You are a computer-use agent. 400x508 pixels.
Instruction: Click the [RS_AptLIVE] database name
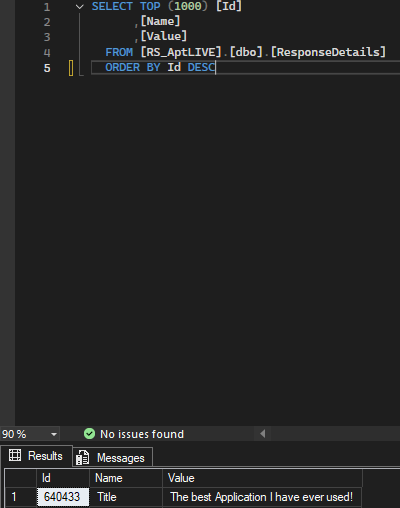181,52
